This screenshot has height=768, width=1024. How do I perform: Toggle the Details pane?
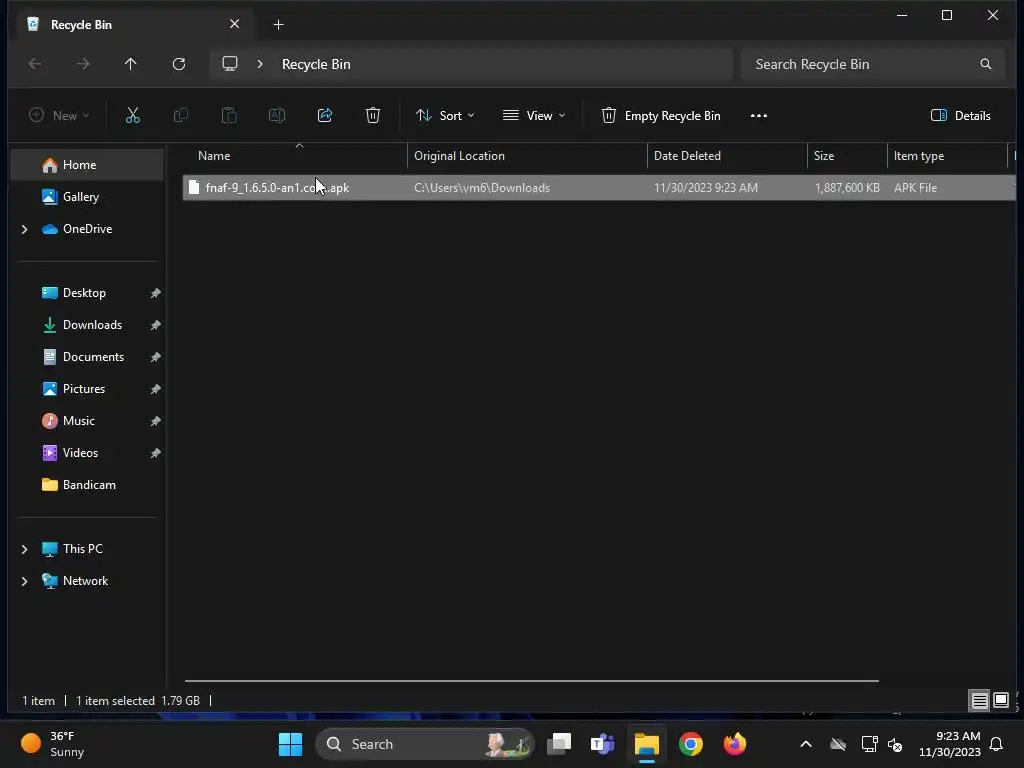[960, 116]
